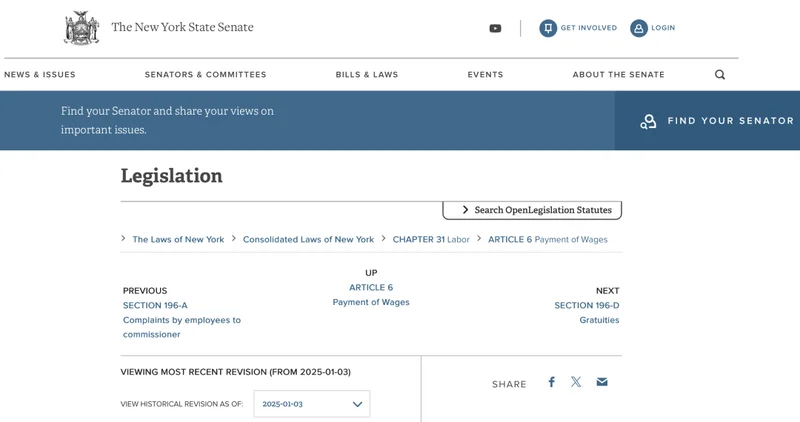Go to next Section 196-D Gratuities

pyautogui.click(x=587, y=312)
